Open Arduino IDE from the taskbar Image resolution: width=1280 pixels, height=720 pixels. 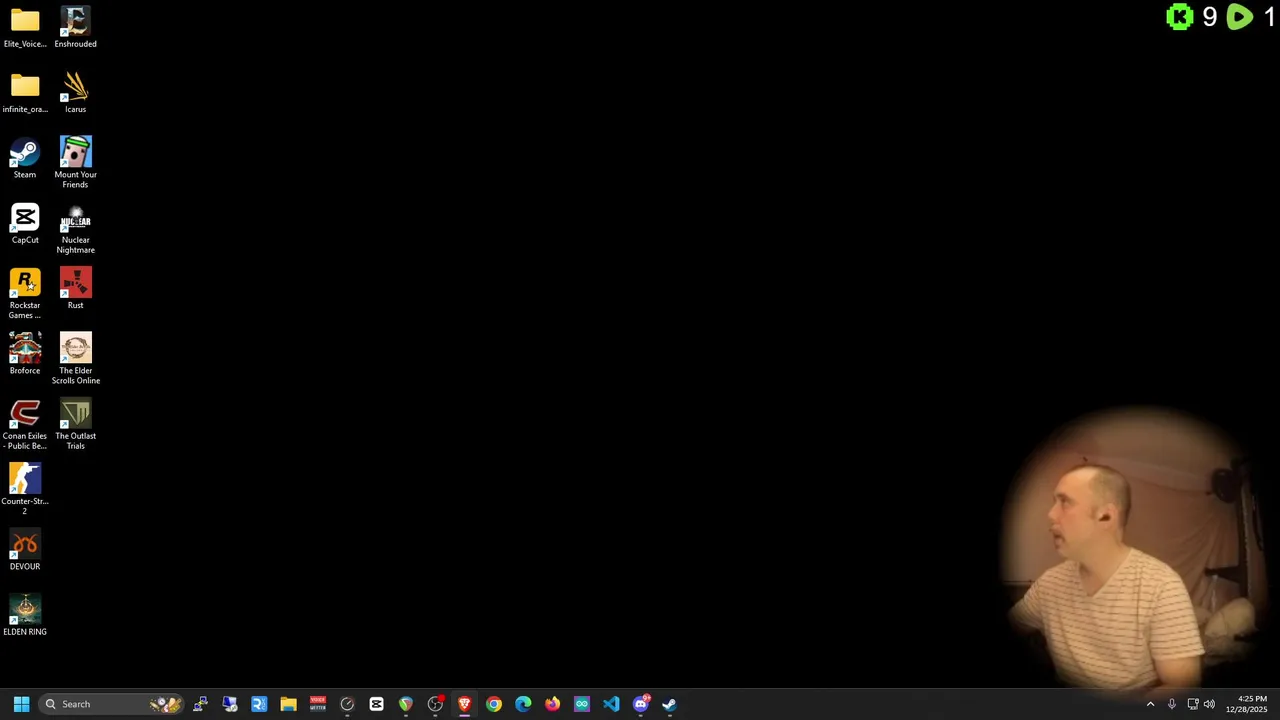582,704
